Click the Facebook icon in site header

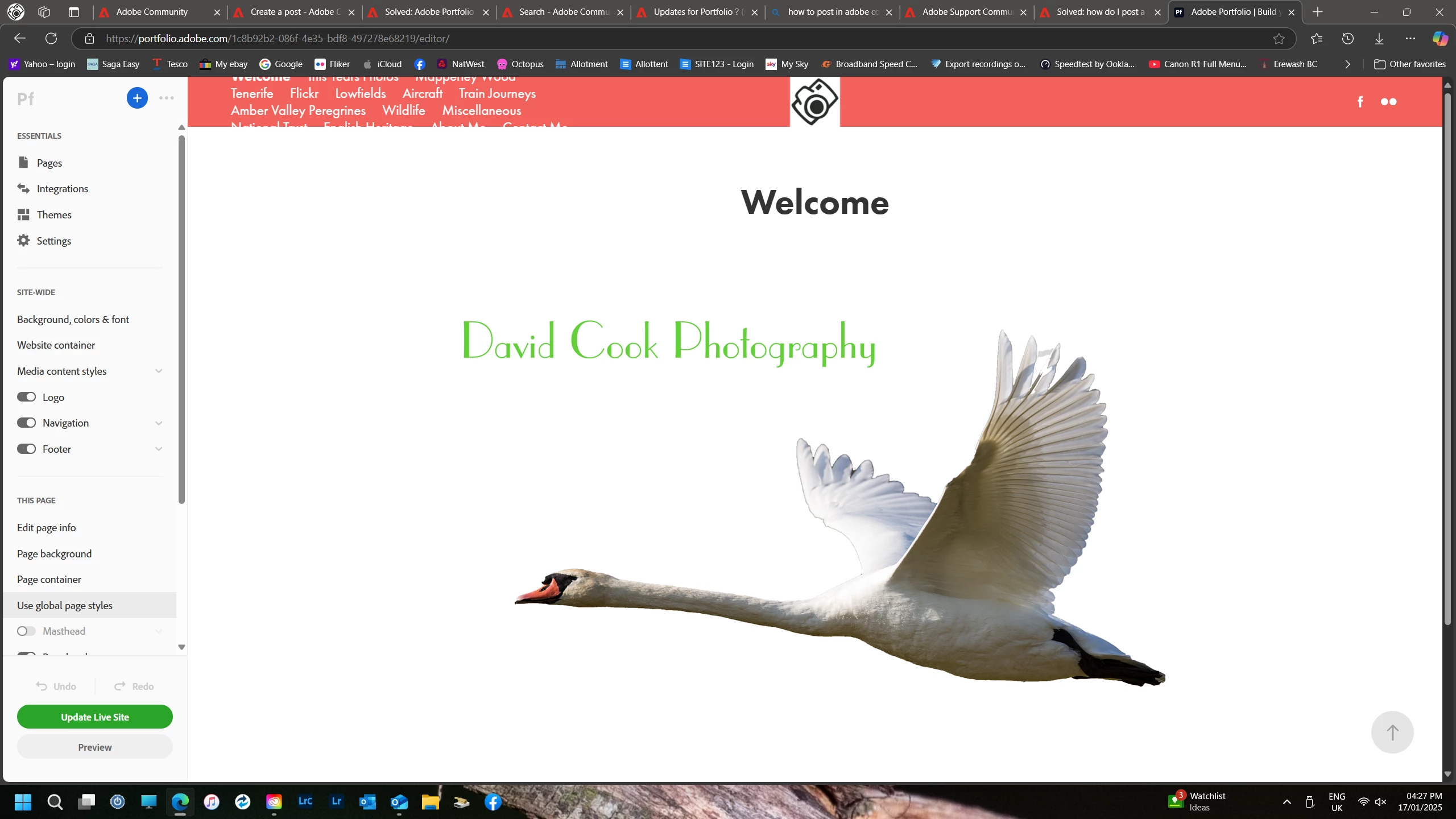click(x=1360, y=102)
